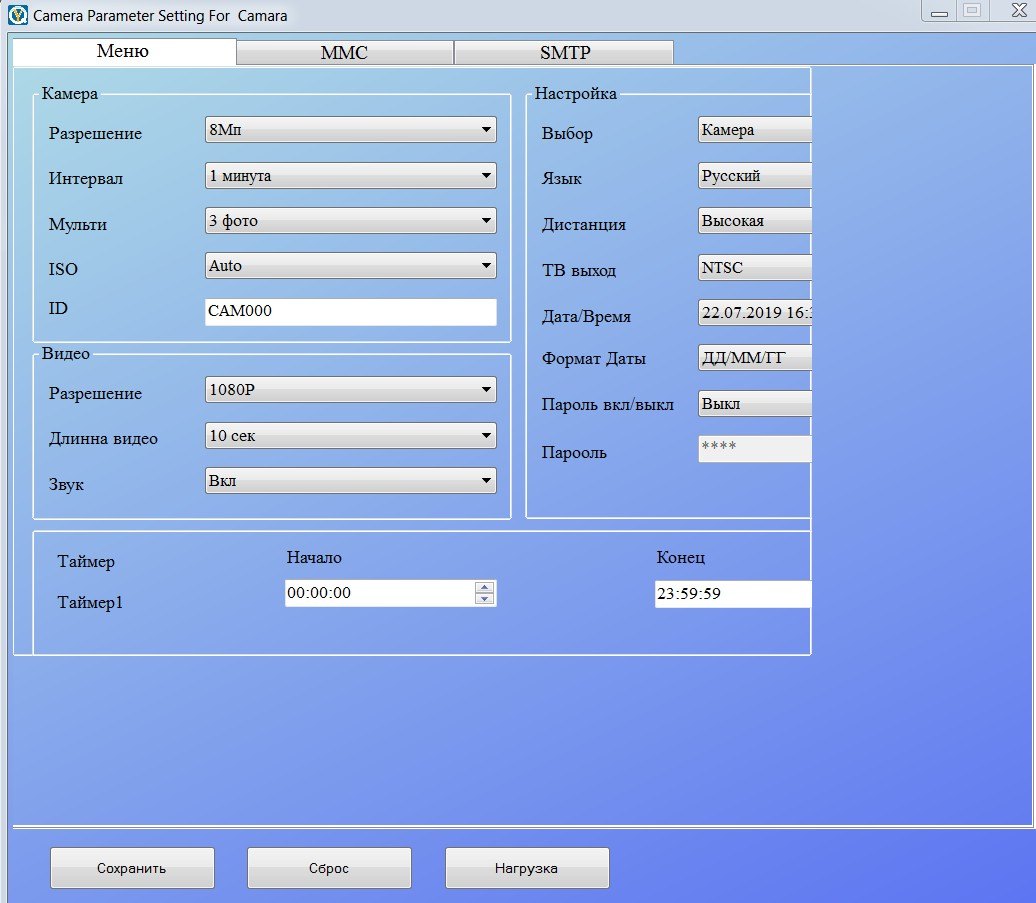Open the SMTP tab
Viewport: 1036px width, 903px height.
562,53
